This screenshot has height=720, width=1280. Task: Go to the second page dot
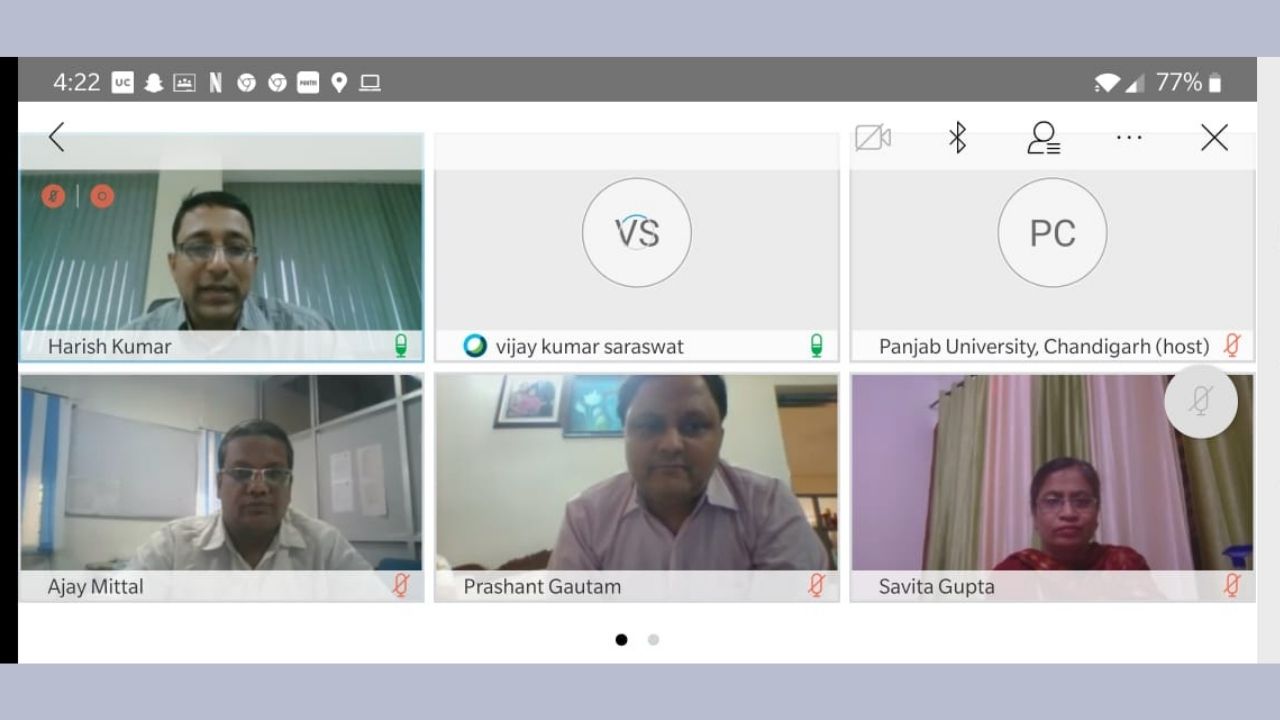[x=653, y=640]
